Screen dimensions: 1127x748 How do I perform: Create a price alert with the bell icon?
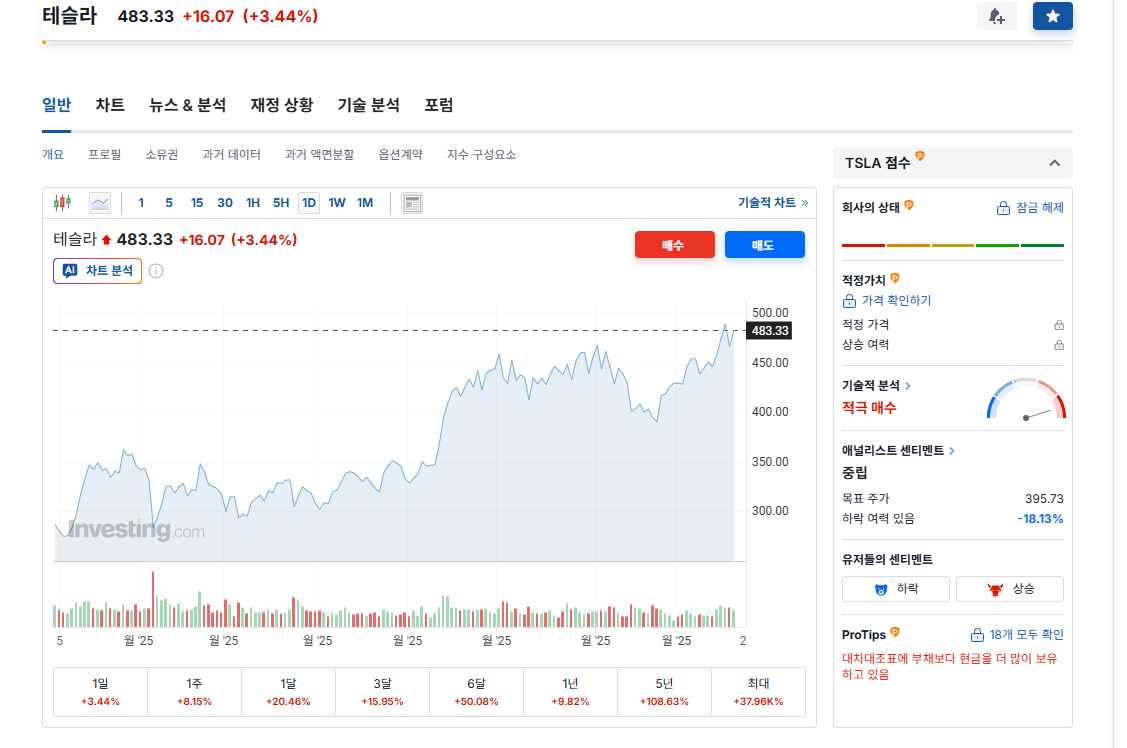click(x=996, y=16)
